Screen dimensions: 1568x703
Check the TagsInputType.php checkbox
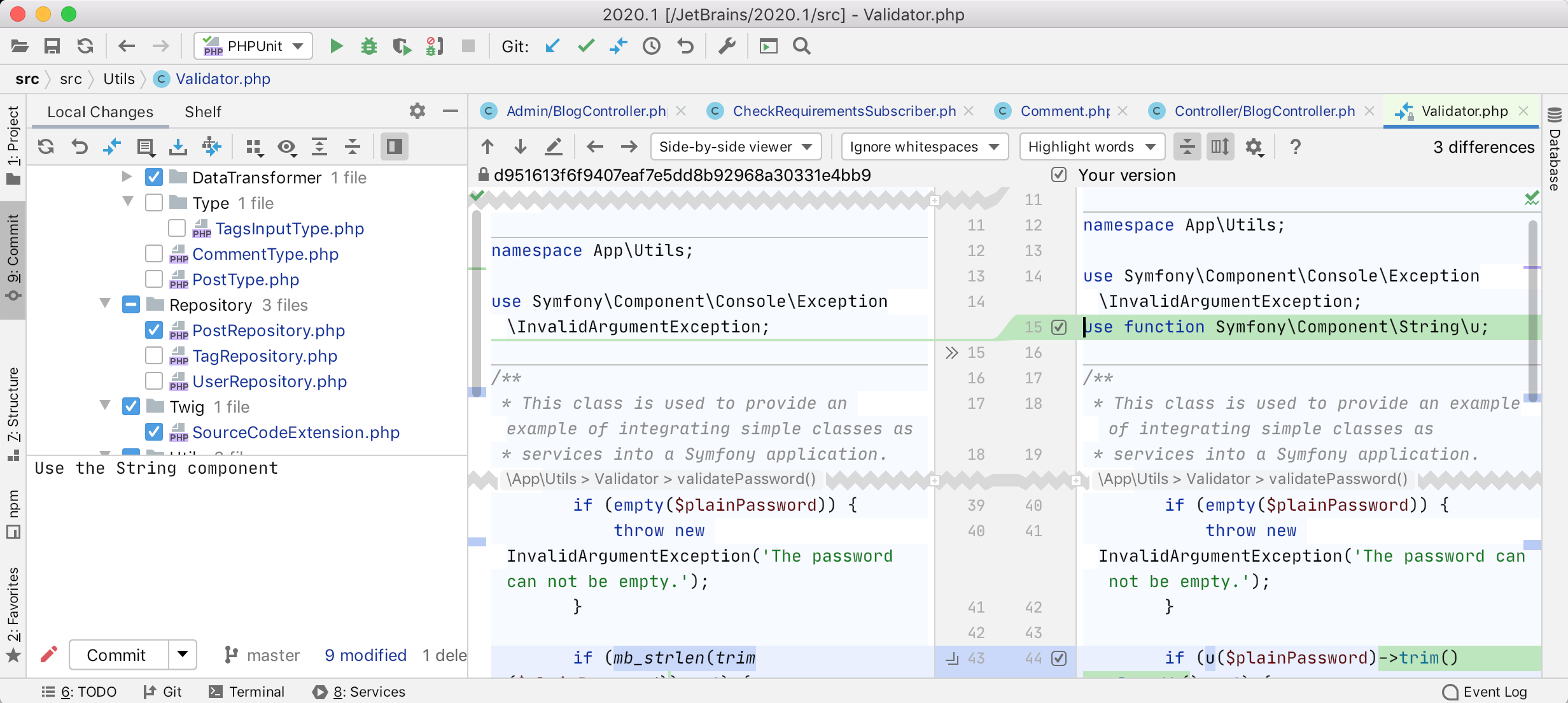point(177,228)
